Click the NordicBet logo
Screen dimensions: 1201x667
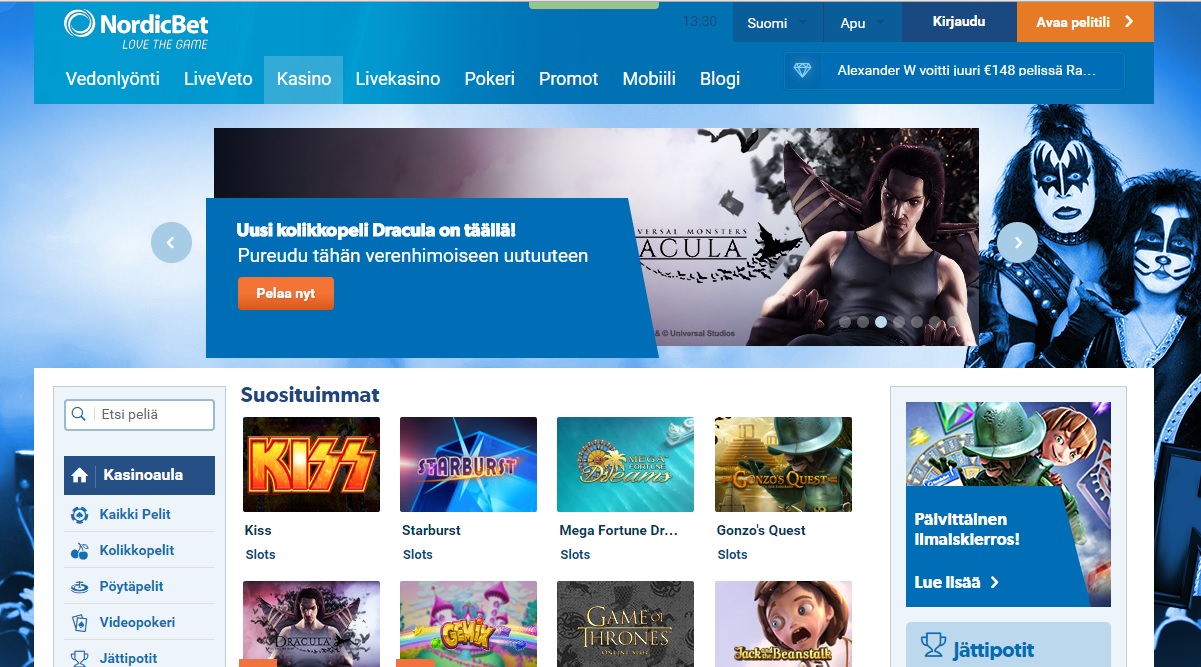(136, 28)
